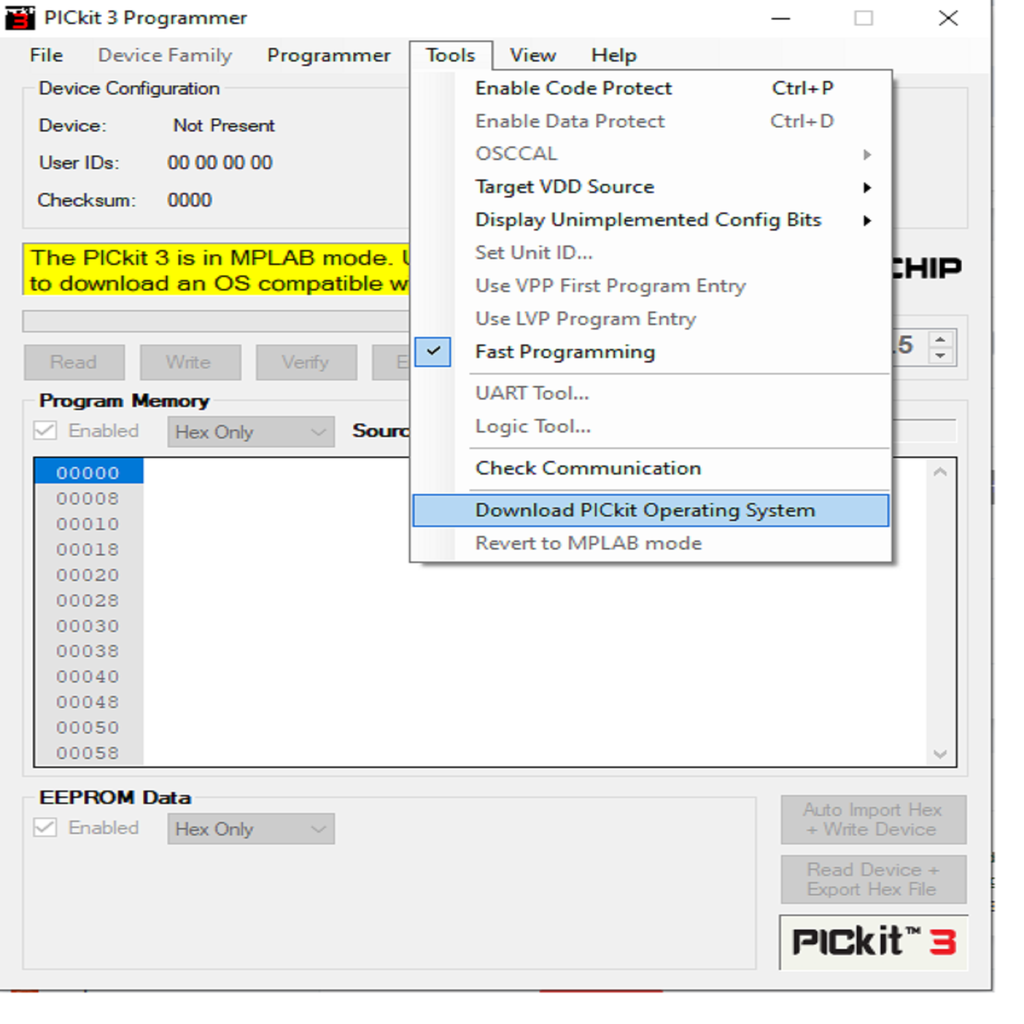Click the PICkit 3 app icon in title bar
1024x1024 pixels.
[21, 18]
